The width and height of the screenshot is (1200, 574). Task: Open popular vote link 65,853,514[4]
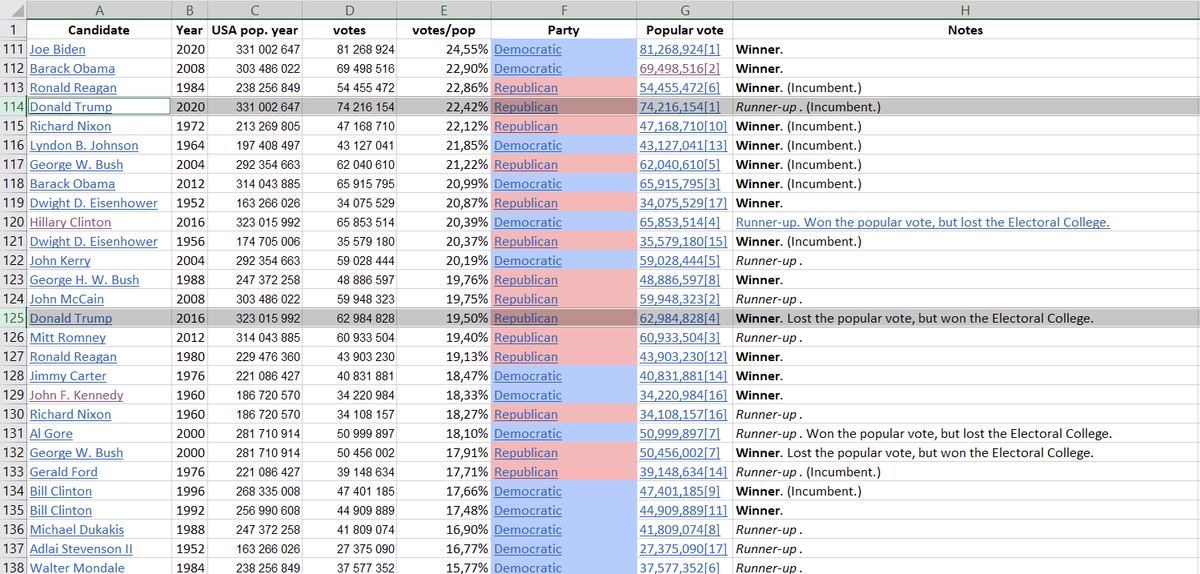680,222
